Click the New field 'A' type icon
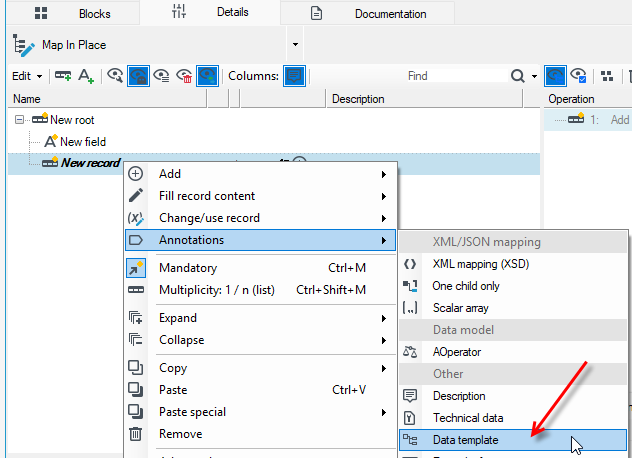Image resolution: width=632 pixels, height=458 pixels. [51, 141]
